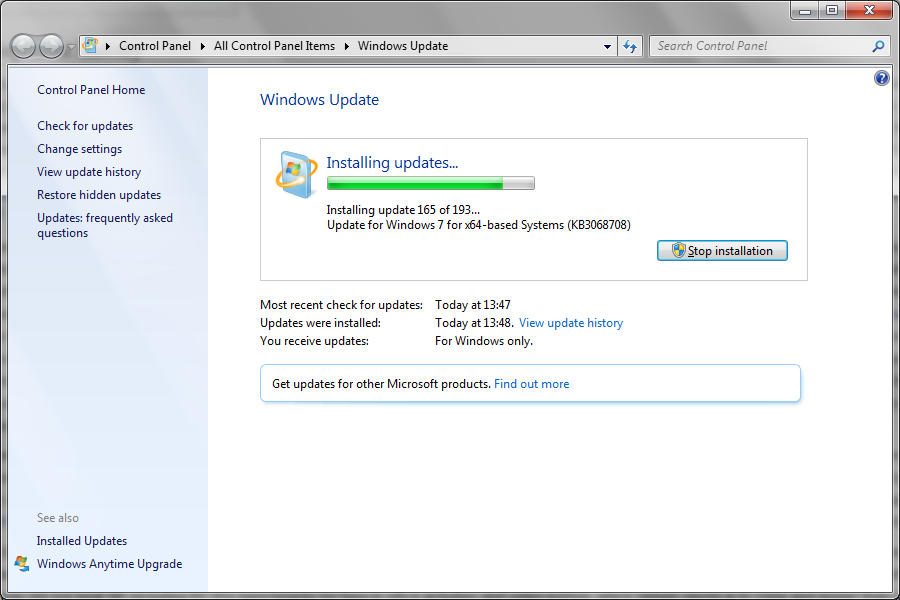Click the KB3068708 update name text

pyautogui.click(x=479, y=224)
